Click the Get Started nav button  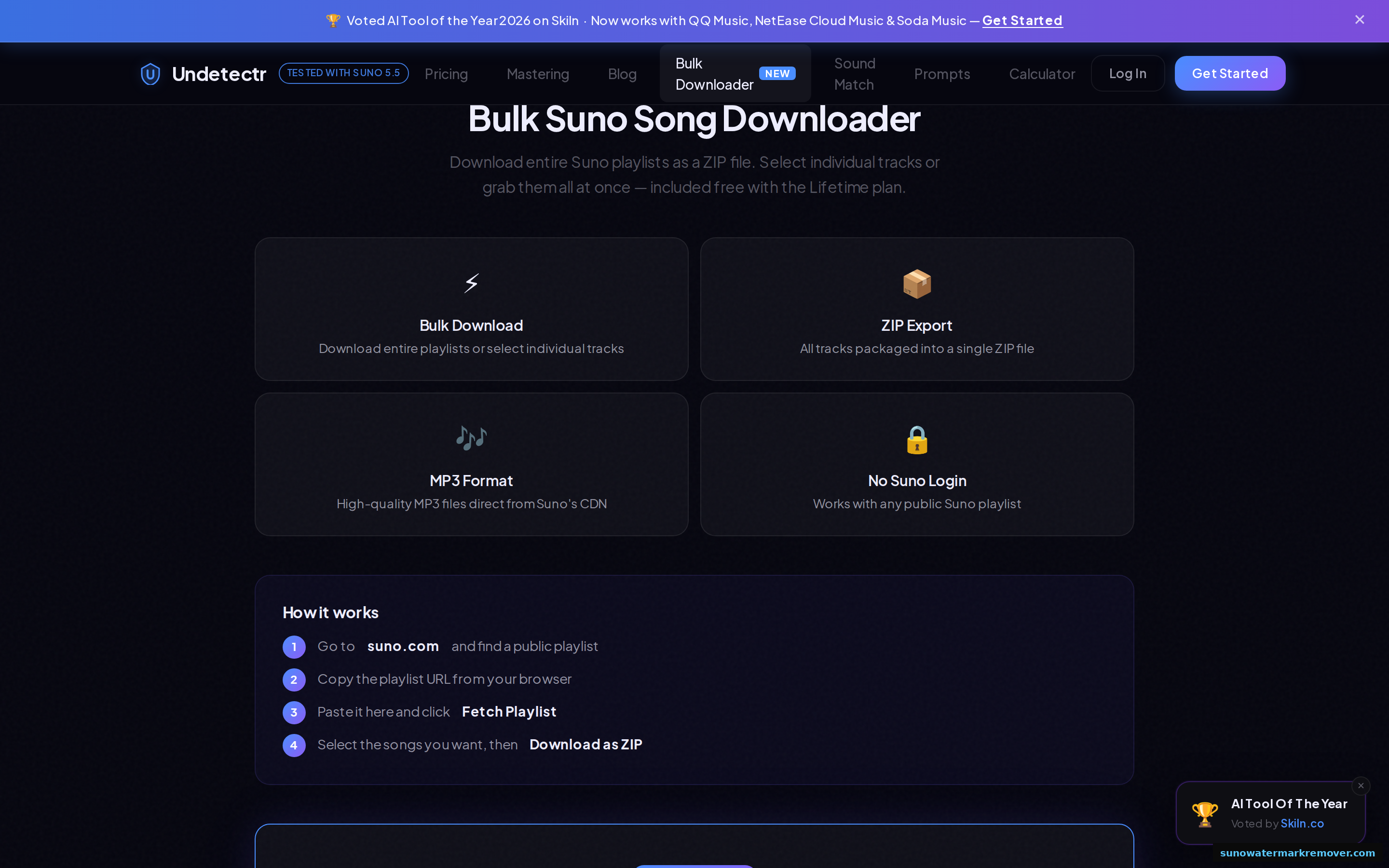coord(1229,73)
